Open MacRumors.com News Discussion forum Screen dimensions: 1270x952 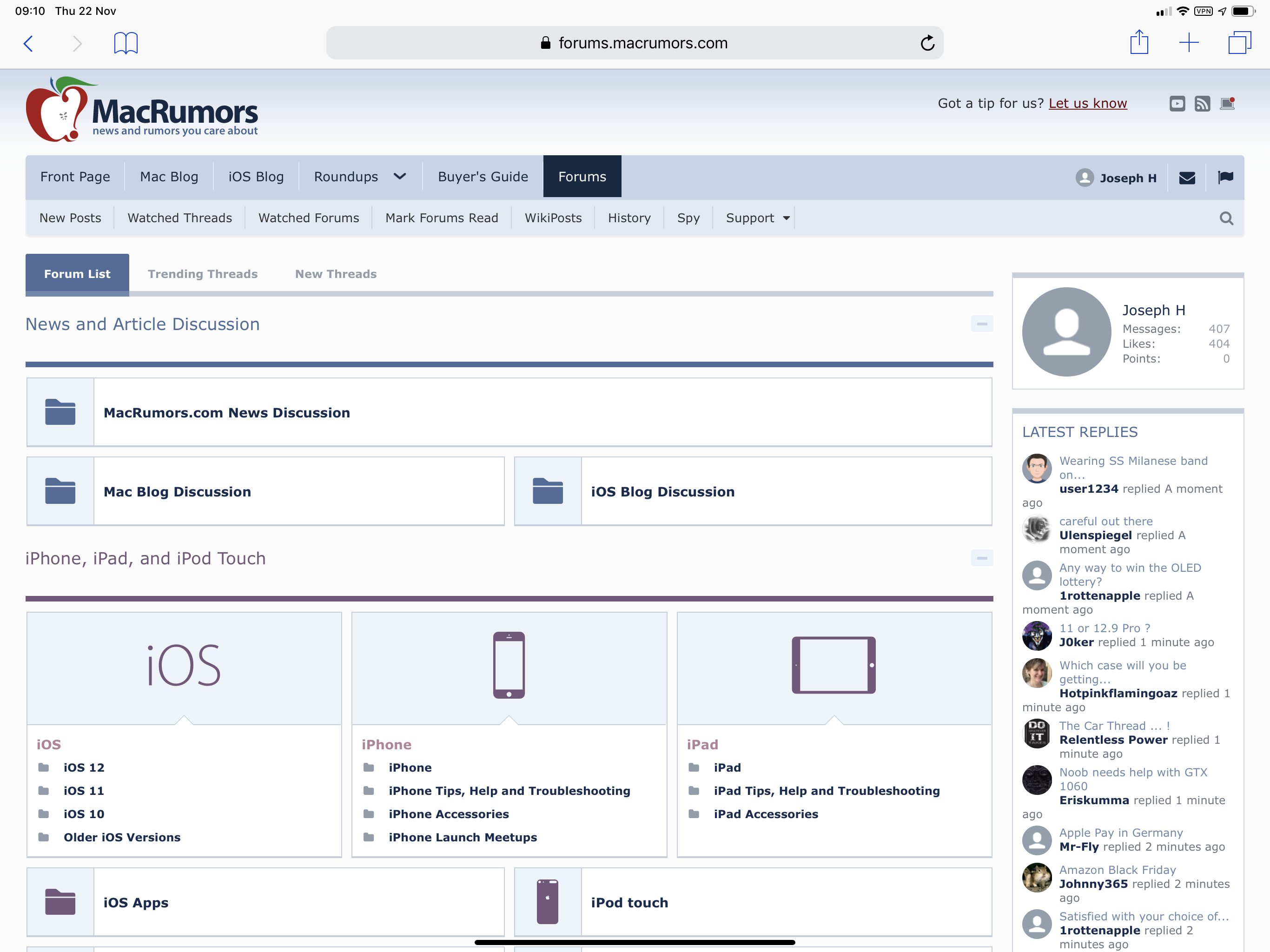(x=227, y=413)
